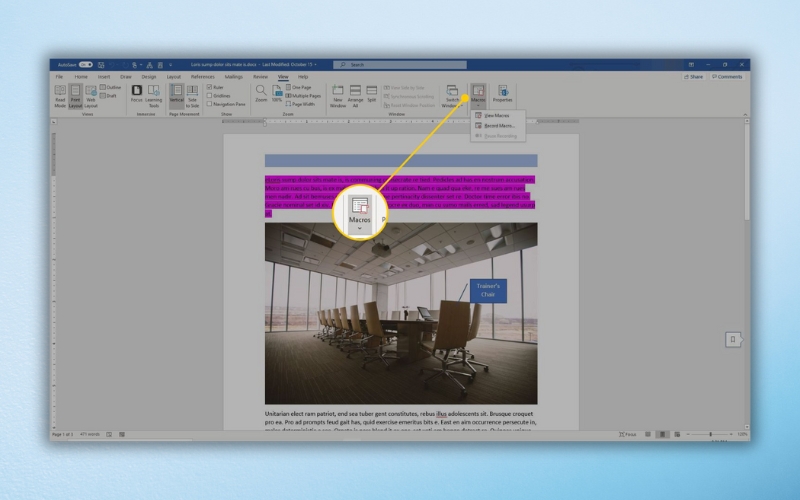Open the Ribbon Display Options icon
Viewport: 800px width, 500px height.
pos(691,65)
